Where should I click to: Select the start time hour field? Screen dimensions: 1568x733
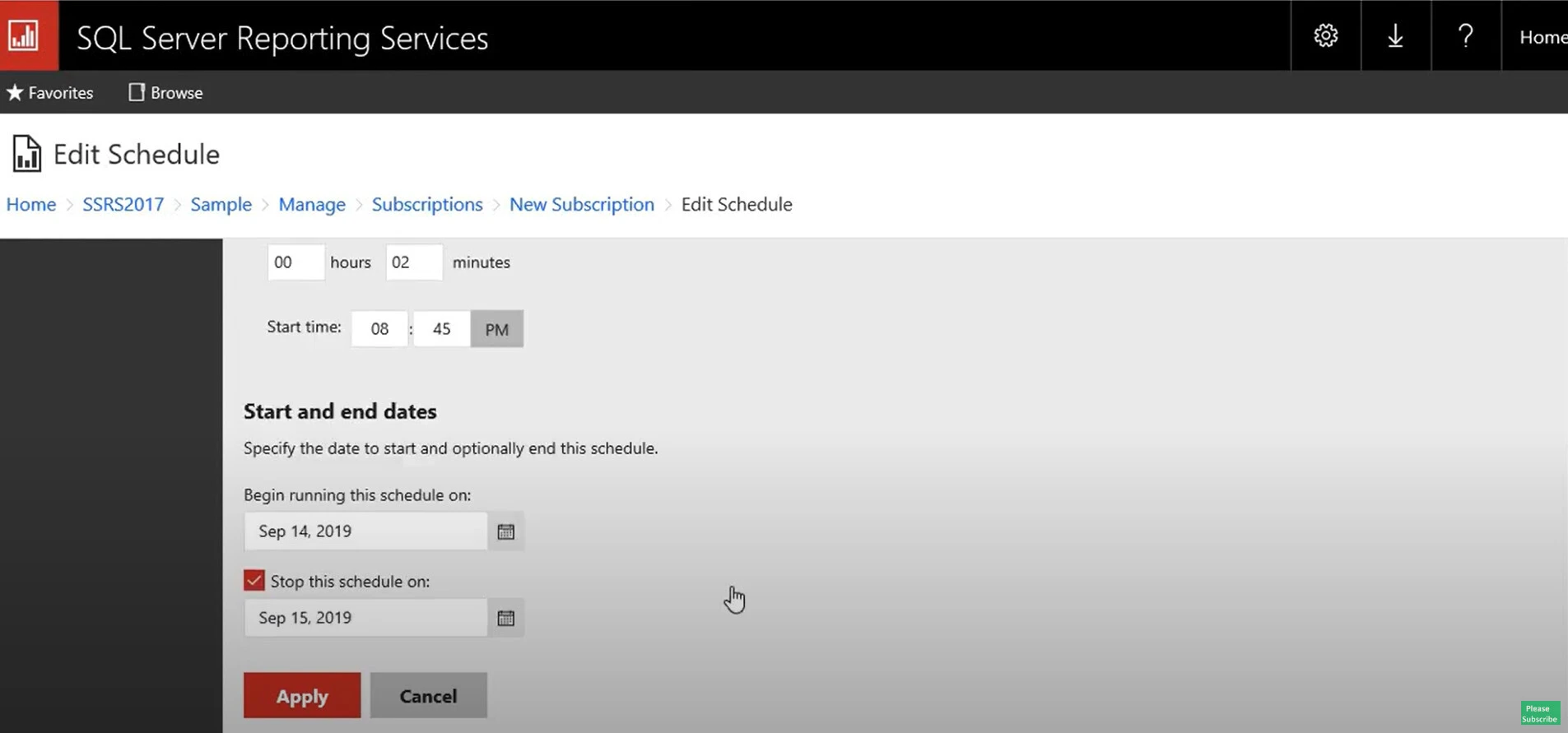click(379, 329)
